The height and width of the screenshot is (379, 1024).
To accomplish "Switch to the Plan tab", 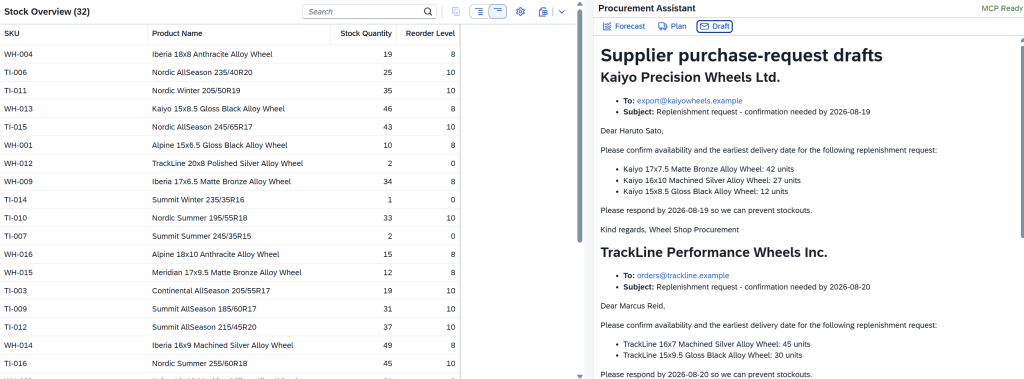I will pos(672,26).
